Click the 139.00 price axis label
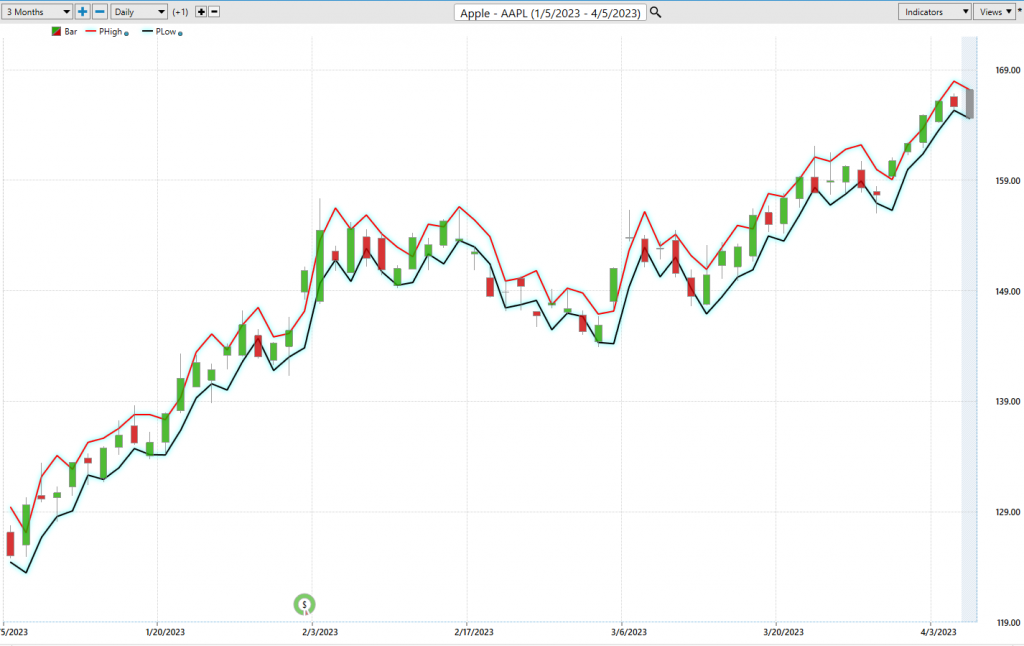Screen dimensions: 1024x646 click(1008, 402)
